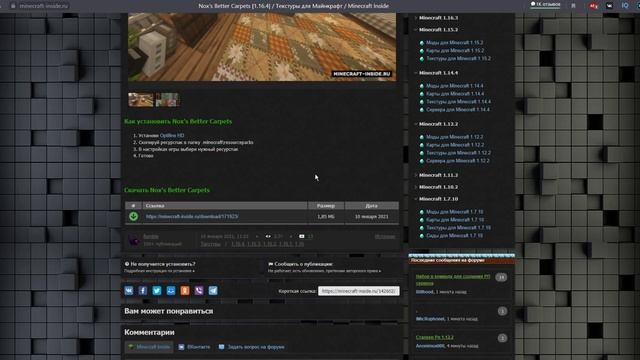This screenshot has width=640, height=360.
Task: Open the OptiFine HD link
Action: click(172, 135)
